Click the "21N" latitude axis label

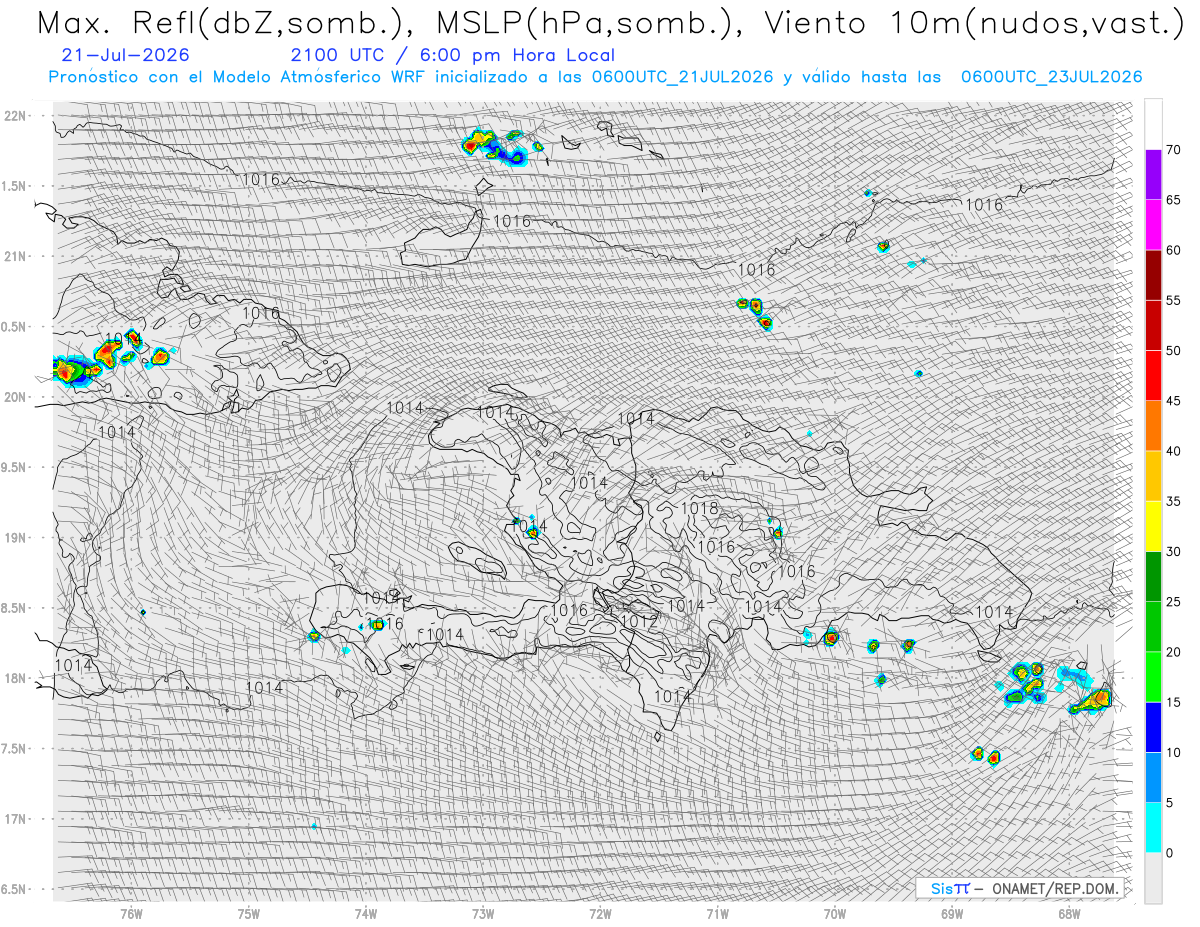pyautogui.click(x=15, y=256)
